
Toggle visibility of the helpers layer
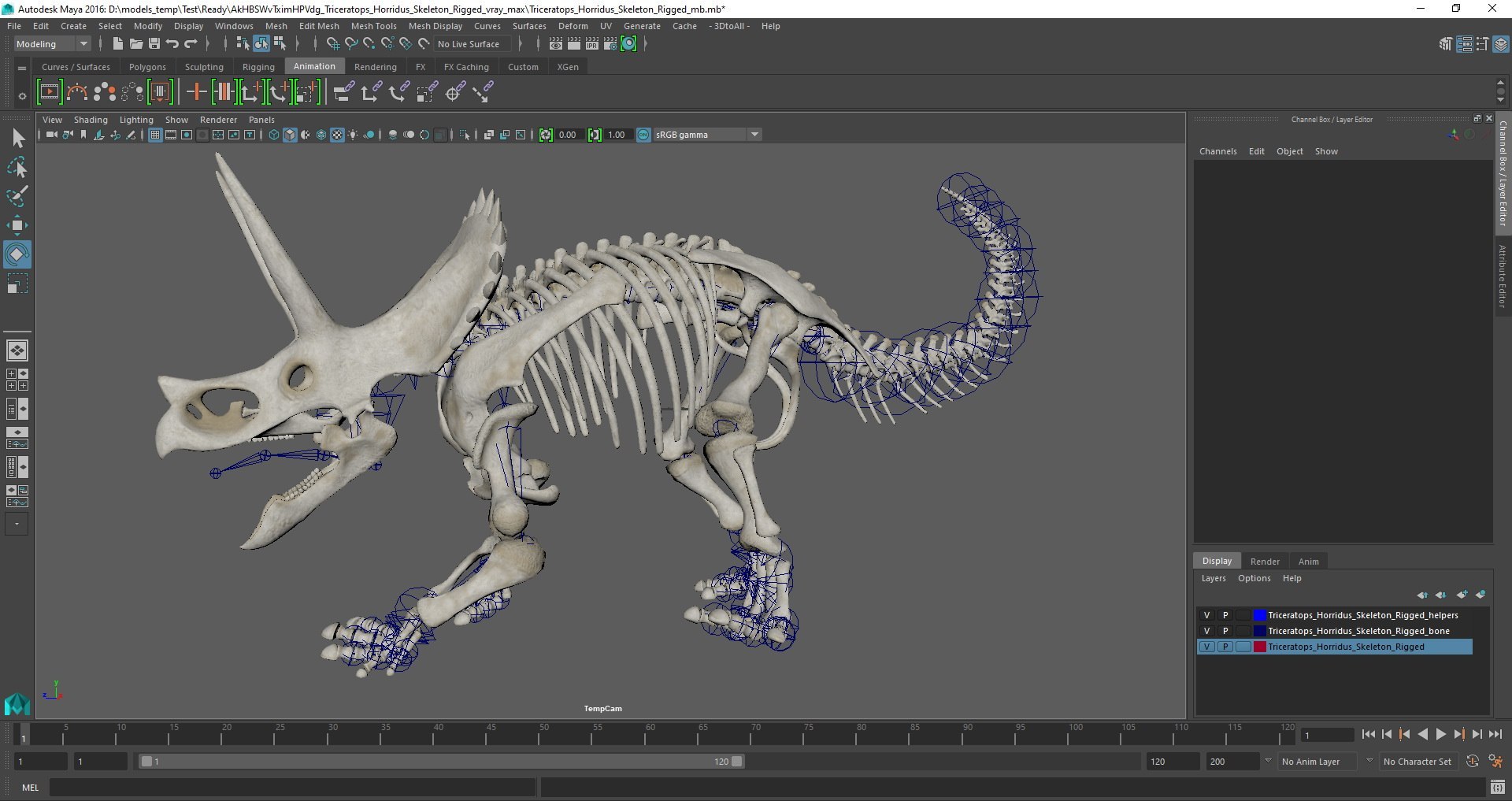pyautogui.click(x=1206, y=615)
